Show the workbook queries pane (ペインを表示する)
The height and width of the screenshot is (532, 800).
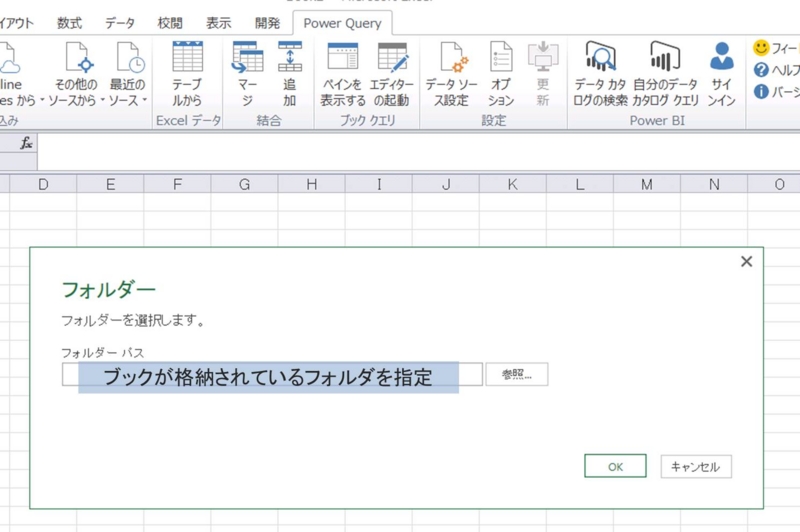(x=342, y=57)
